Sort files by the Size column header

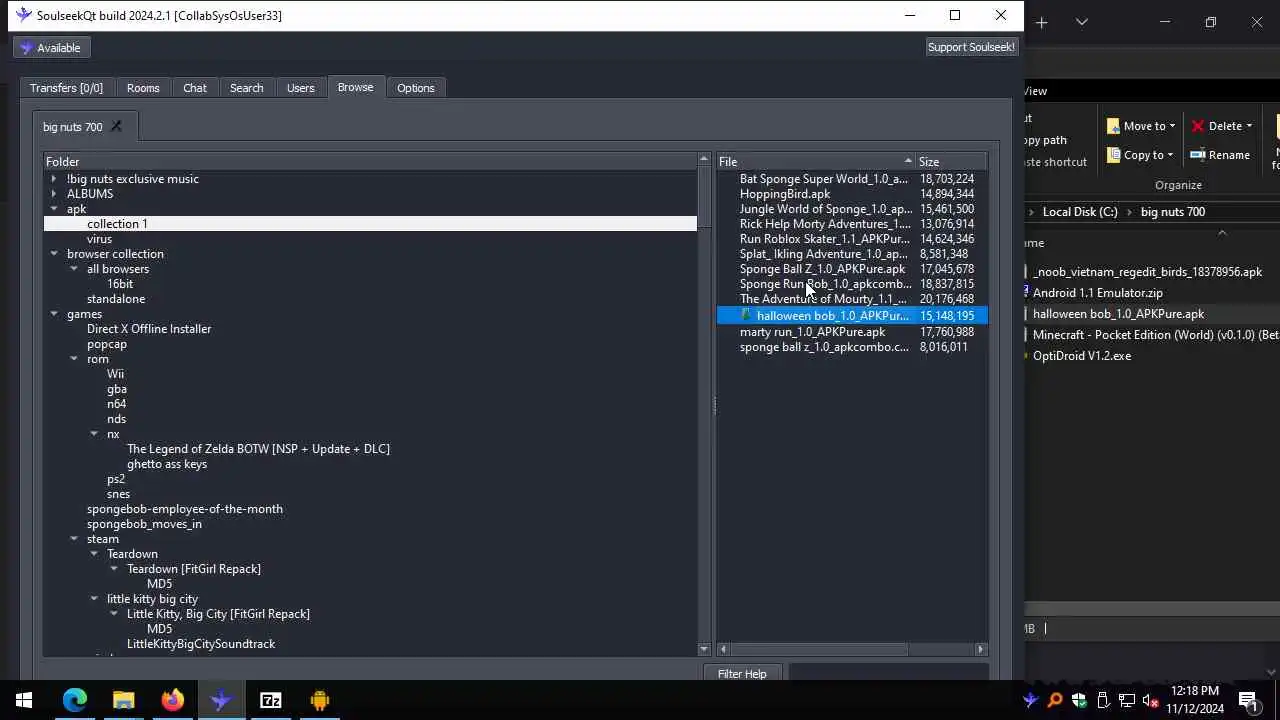point(952,162)
